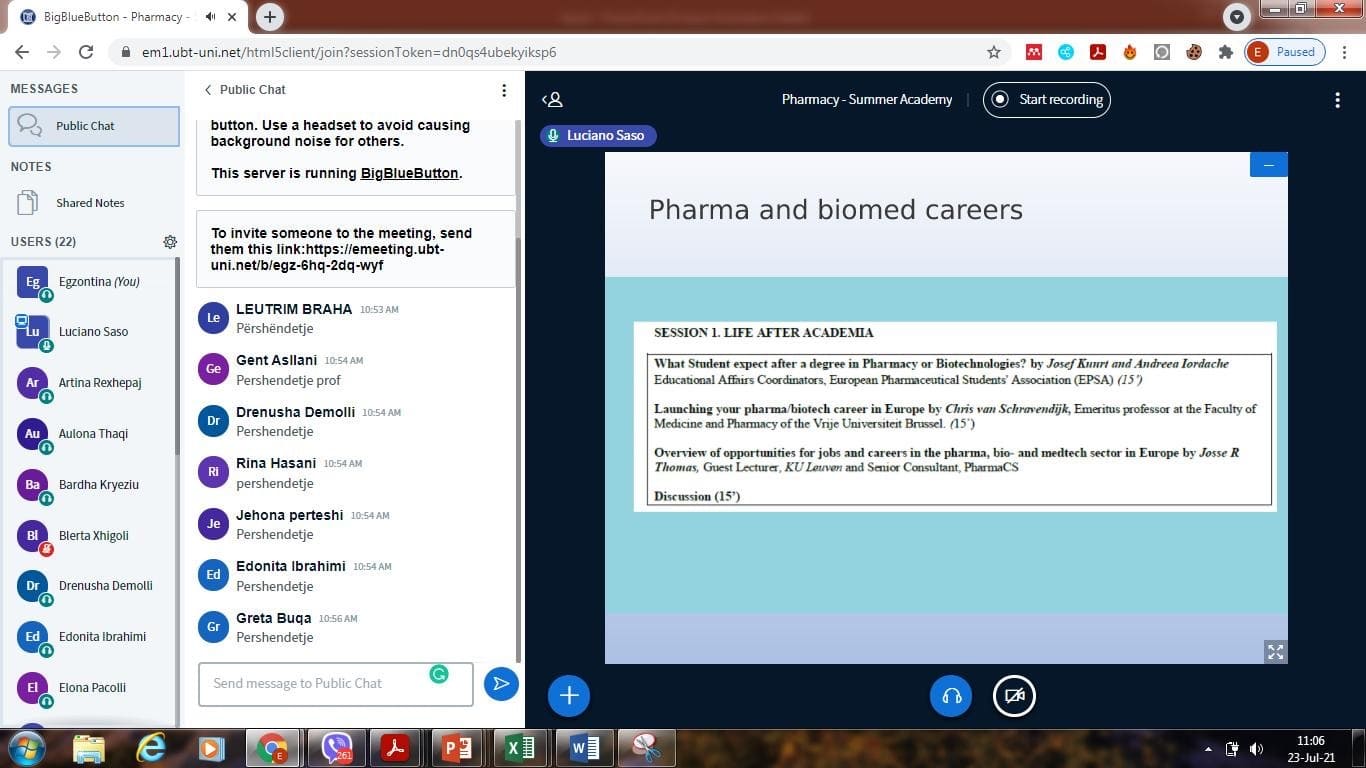
Task: Select user Luciano Saso in list
Action: click(93, 332)
